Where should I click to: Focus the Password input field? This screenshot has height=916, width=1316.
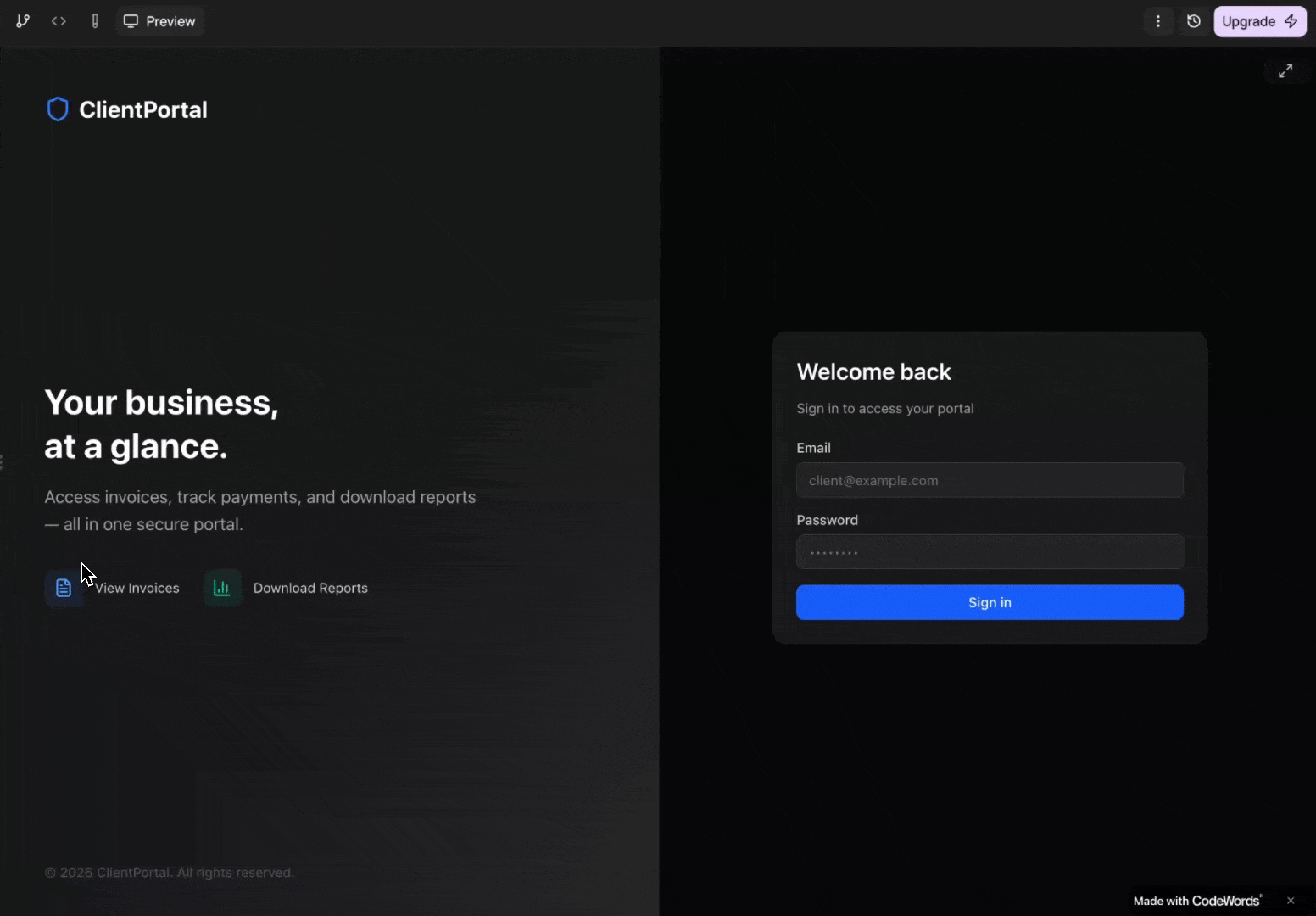pyautogui.click(x=990, y=552)
